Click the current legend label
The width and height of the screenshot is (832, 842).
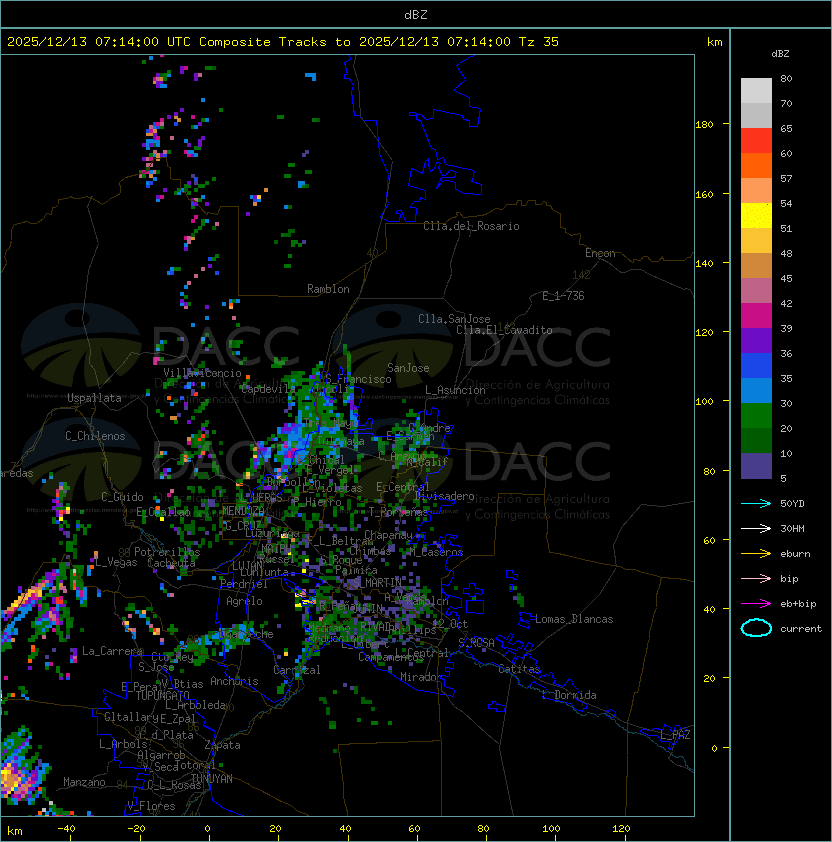tap(801, 629)
